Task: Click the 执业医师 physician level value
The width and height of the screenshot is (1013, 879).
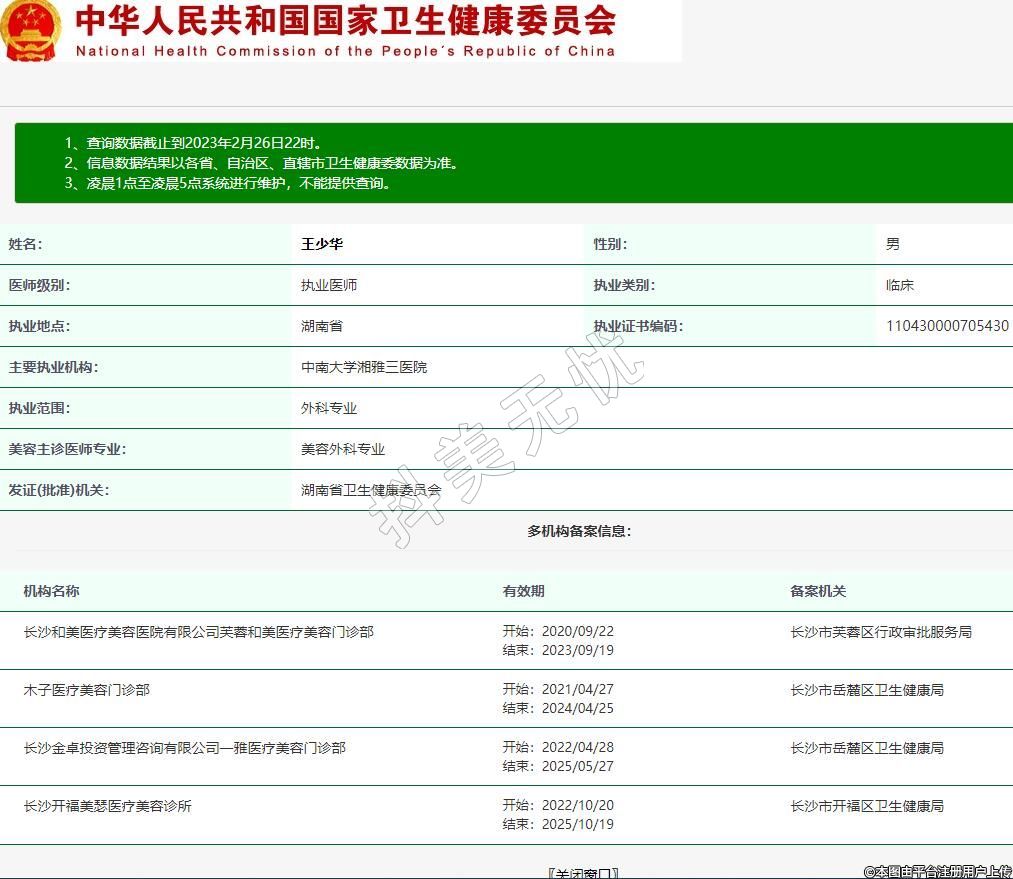Action: (329, 285)
